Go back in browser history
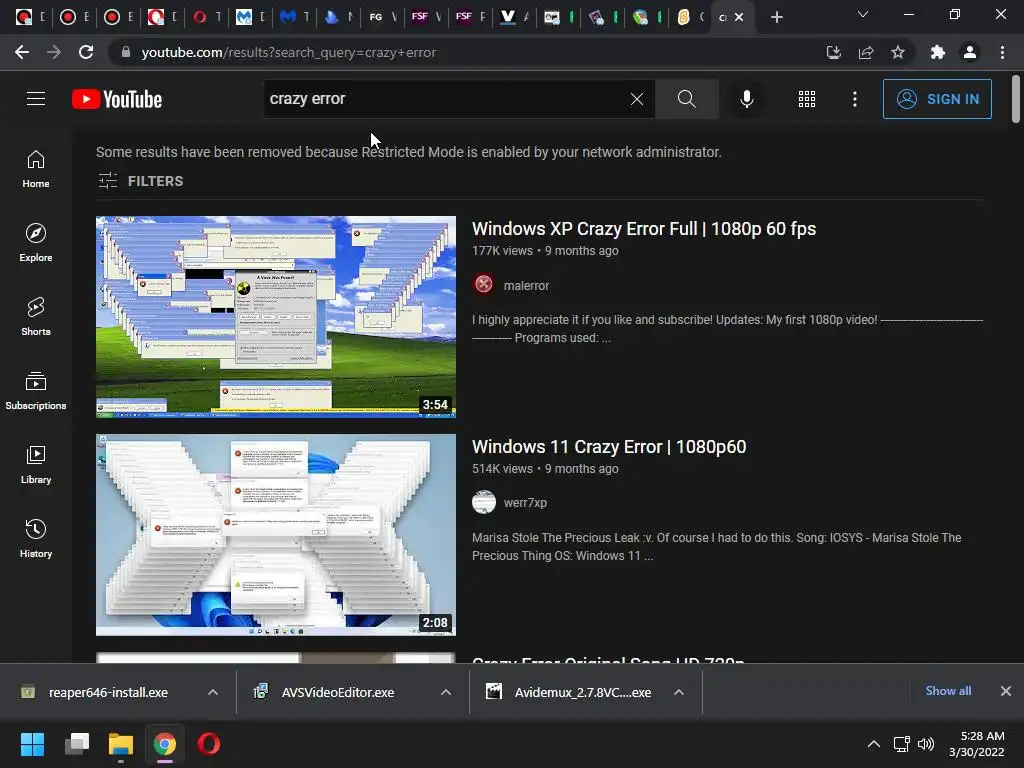This screenshot has width=1024, height=768. click(22, 52)
